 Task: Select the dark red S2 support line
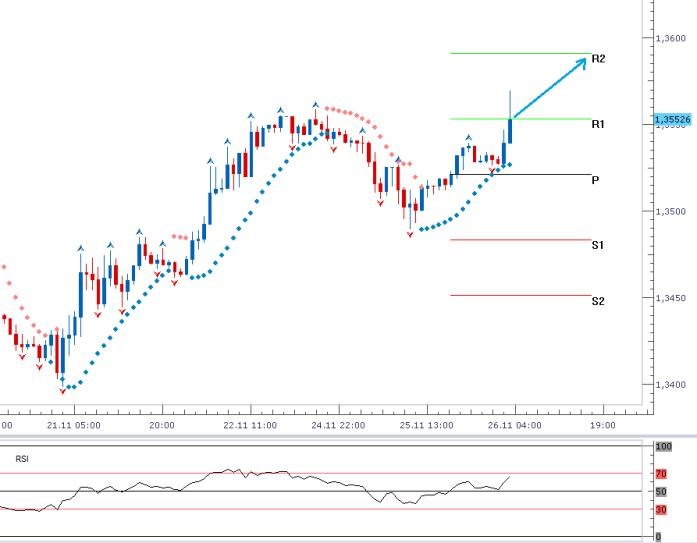pyautogui.click(x=521, y=295)
